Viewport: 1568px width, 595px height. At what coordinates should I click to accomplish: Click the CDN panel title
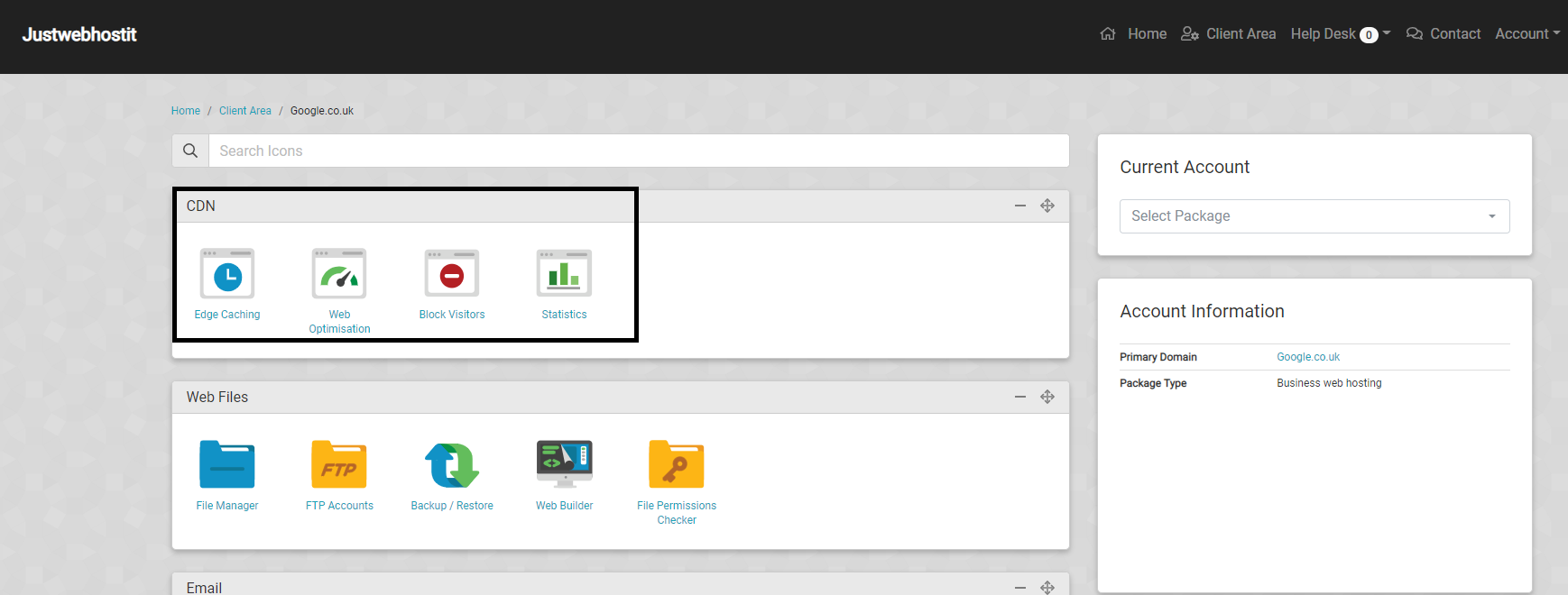click(x=201, y=206)
